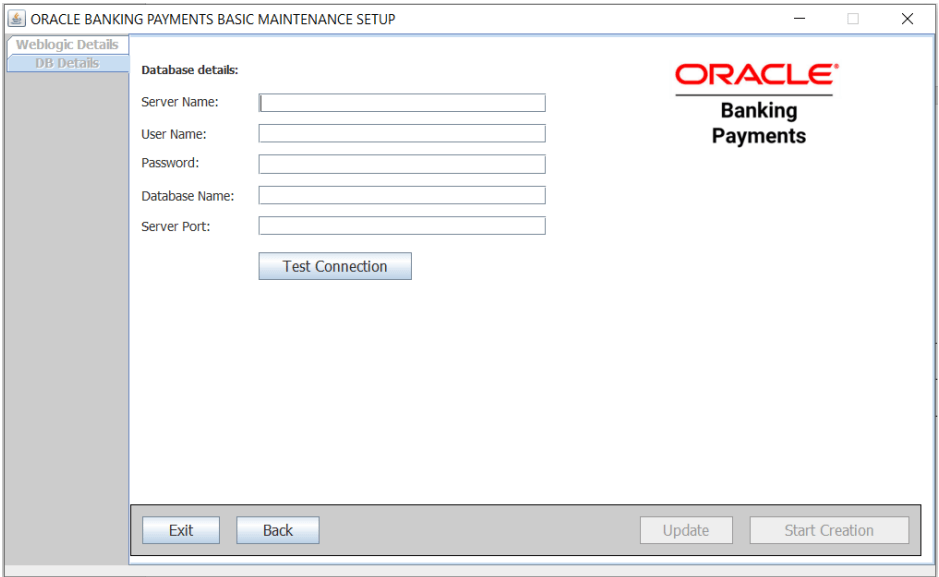Click the 'Password:' label
Image resolution: width=939 pixels, height=577 pixels.
[170, 163]
